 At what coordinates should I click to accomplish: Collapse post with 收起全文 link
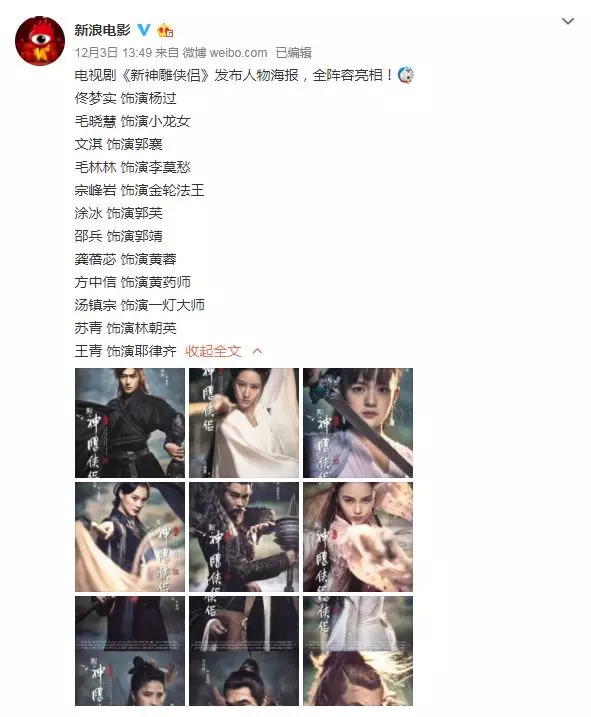tap(213, 351)
